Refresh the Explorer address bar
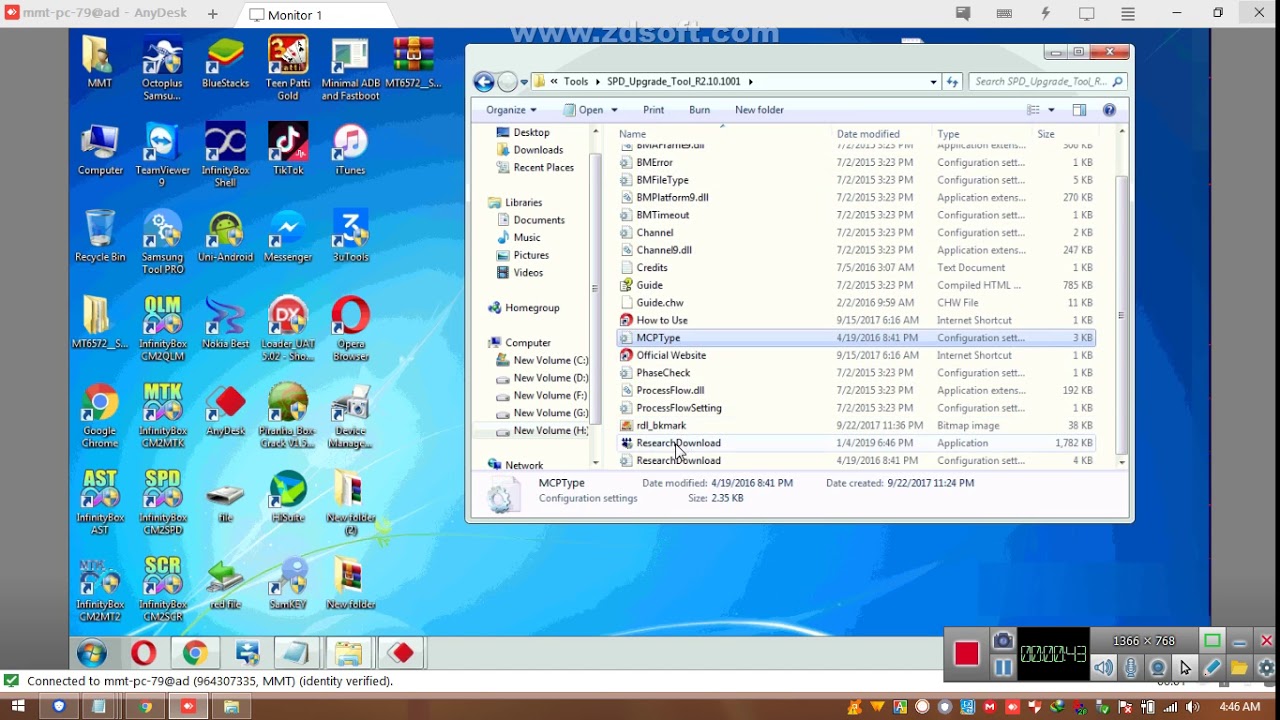This screenshot has height=720, width=1280. pyautogui.click(x=953, y=82)
